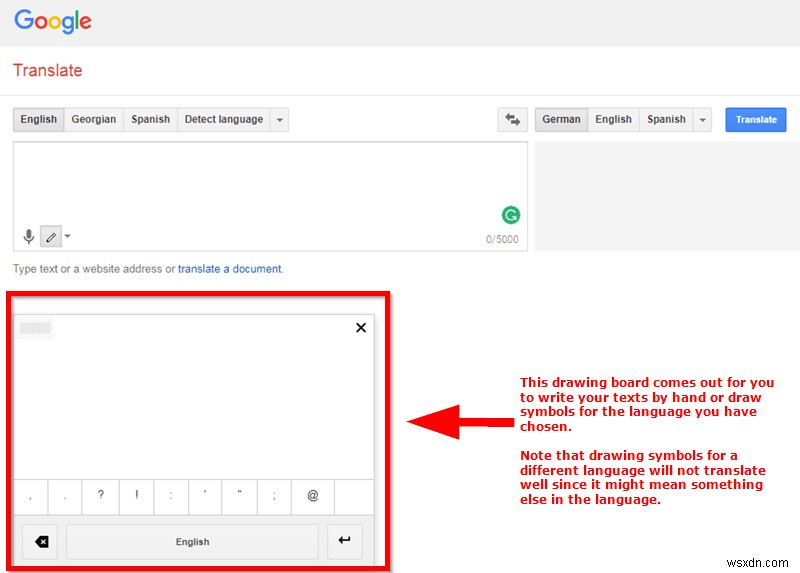Click the English space bar button
The height and width of the screenshot is (573, 800).
[x=192, y=541]
